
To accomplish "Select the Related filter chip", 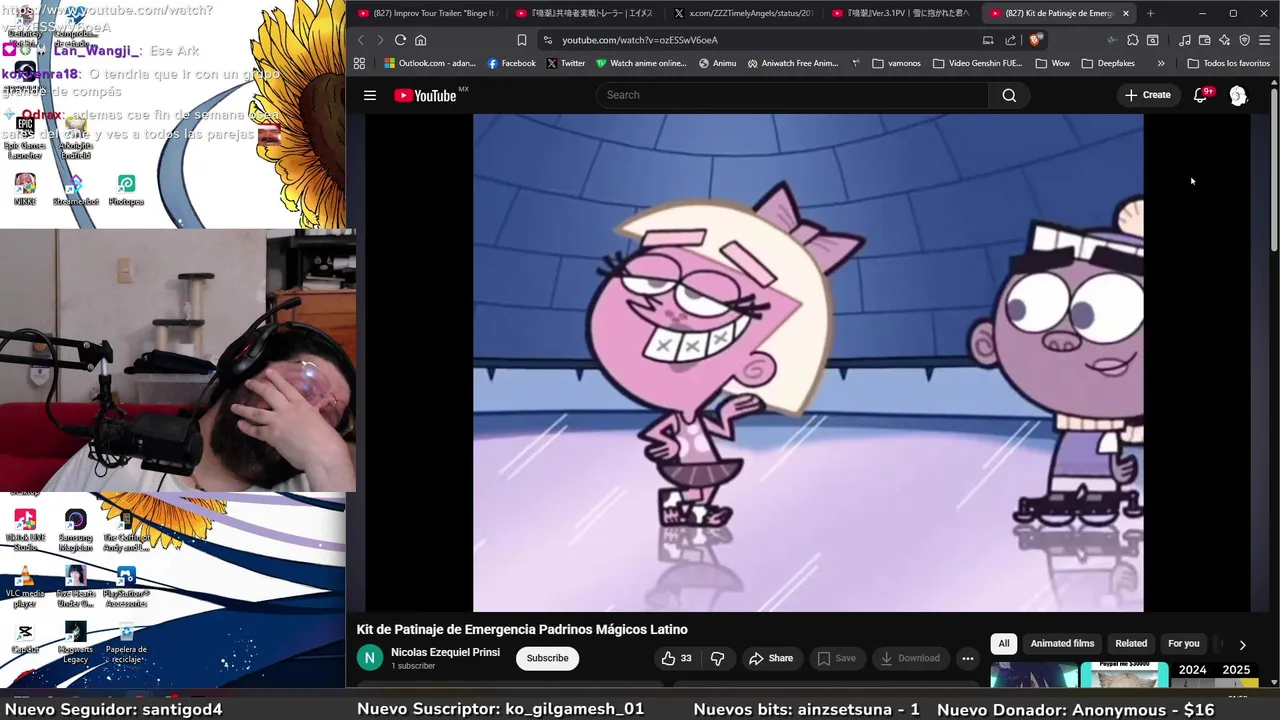I will [1131, 643].
